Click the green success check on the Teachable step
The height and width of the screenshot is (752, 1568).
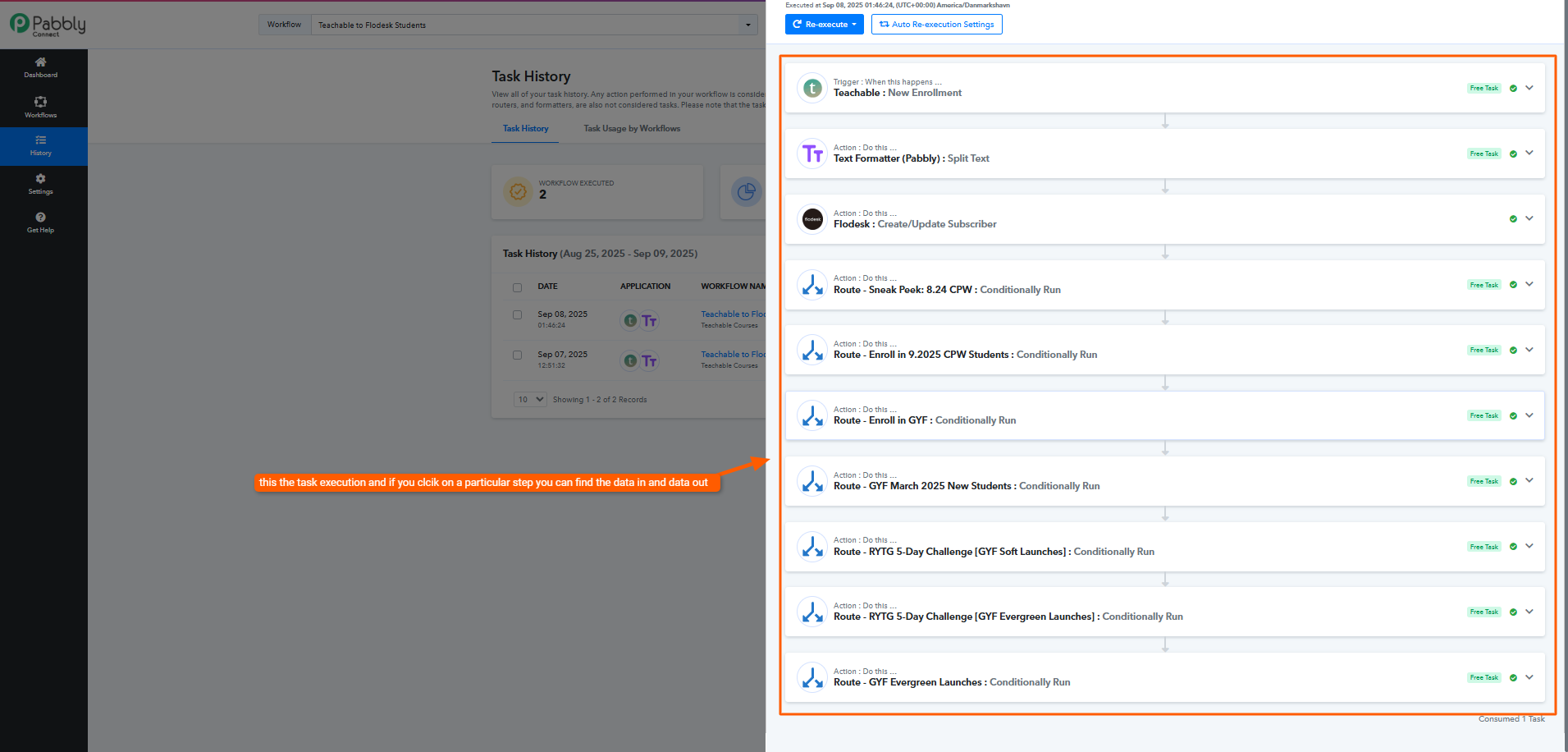1513,88
